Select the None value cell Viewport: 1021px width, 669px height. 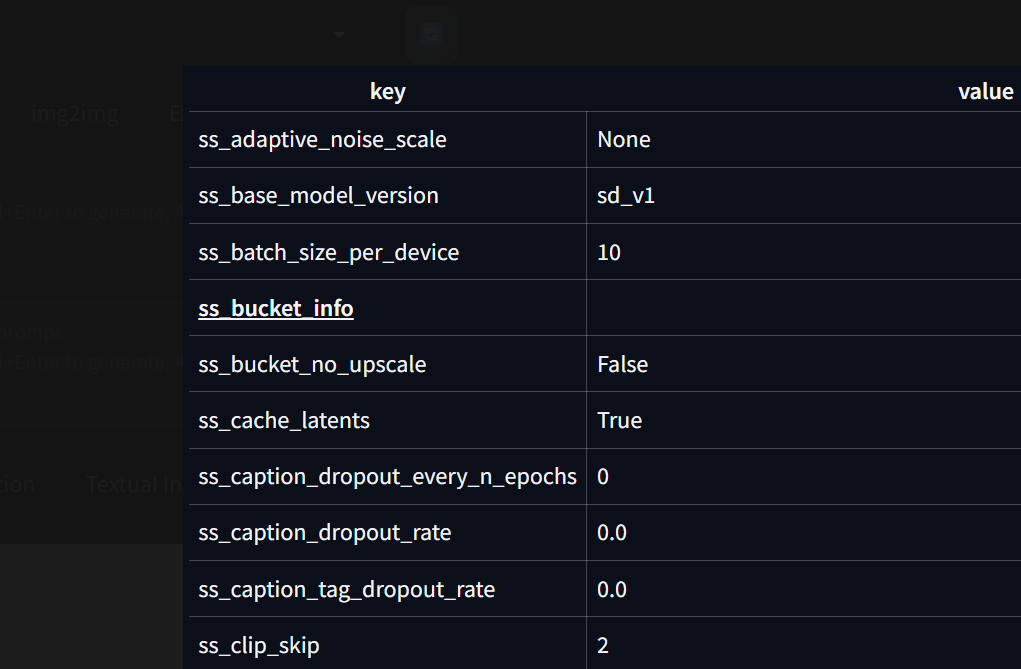[804, 139]
